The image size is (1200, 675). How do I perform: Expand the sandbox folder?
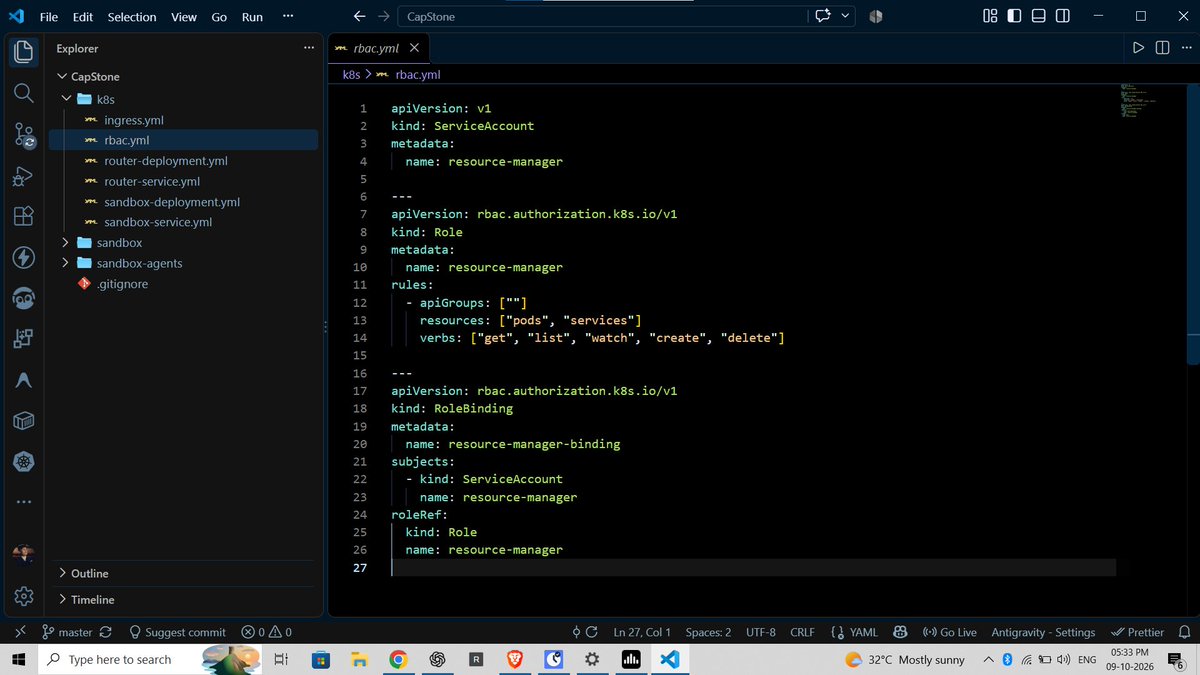click(x=65, y=243)
